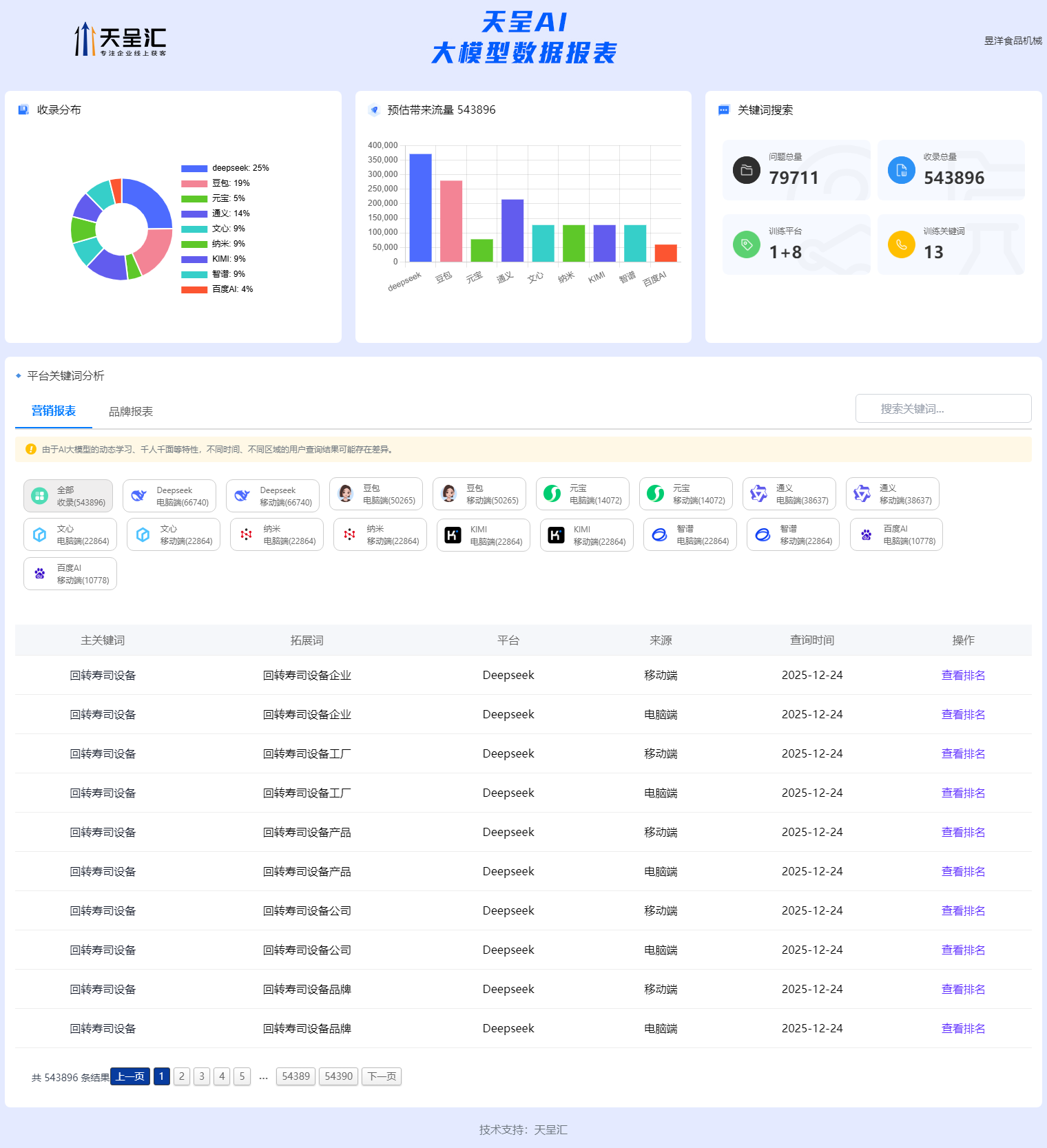Jump to page 3 in pagination
Screen dimensions: 1047x1148
point(202,1076)
